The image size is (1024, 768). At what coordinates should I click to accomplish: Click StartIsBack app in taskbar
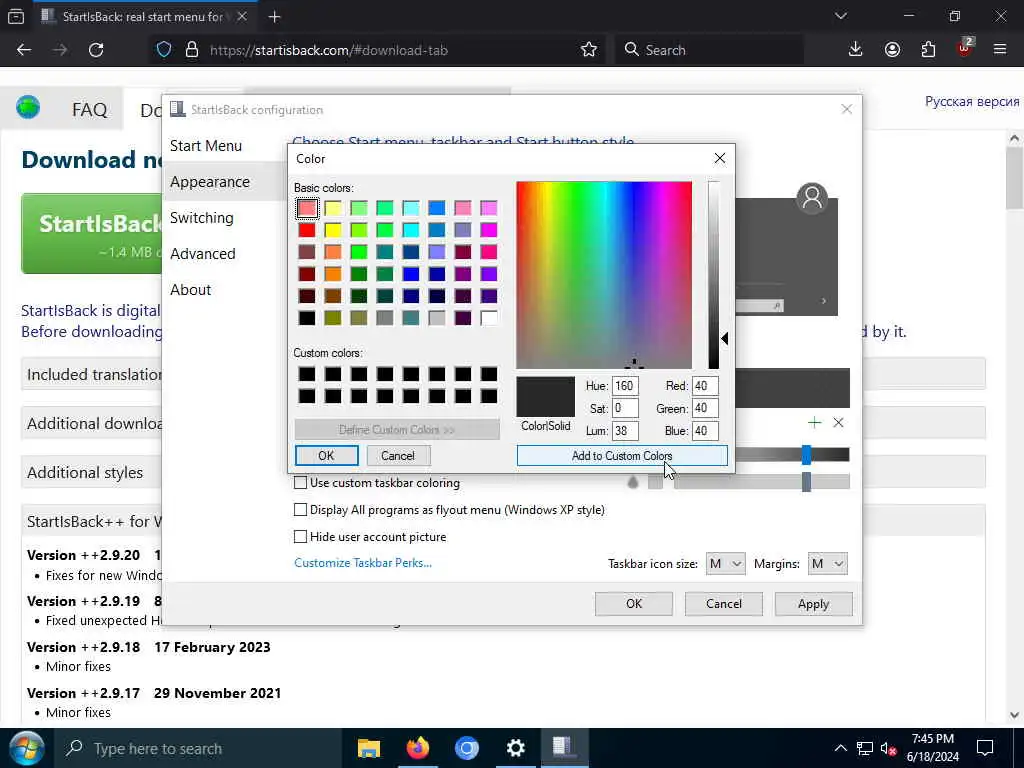coord(563,747)
